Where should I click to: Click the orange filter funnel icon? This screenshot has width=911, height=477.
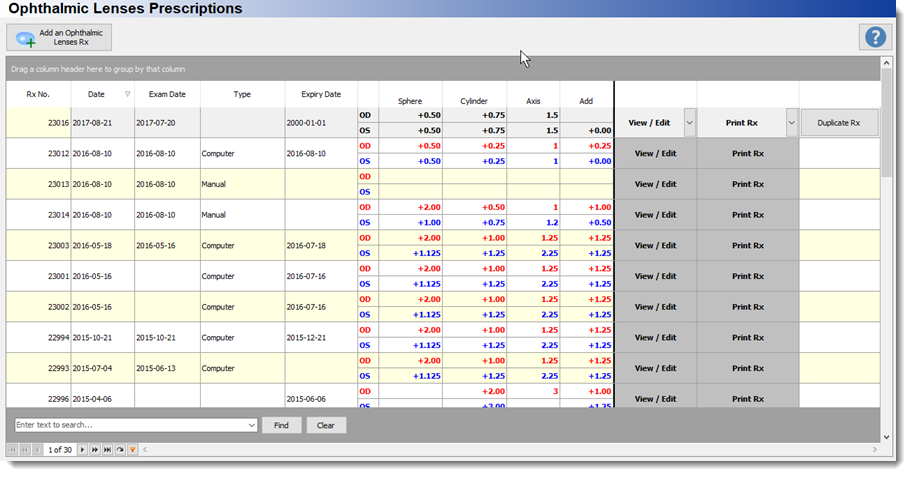tap(132, 450)
